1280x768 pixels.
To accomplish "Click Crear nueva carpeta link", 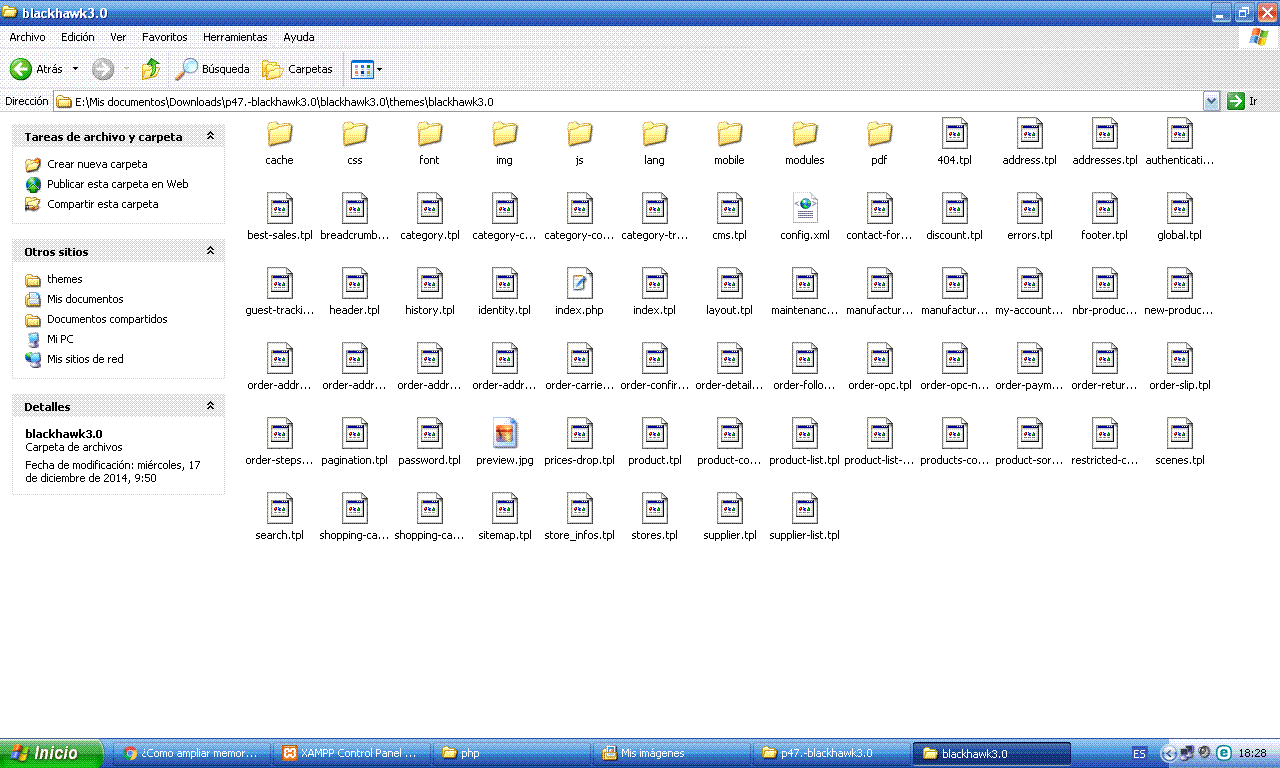I will click(97, 164).
